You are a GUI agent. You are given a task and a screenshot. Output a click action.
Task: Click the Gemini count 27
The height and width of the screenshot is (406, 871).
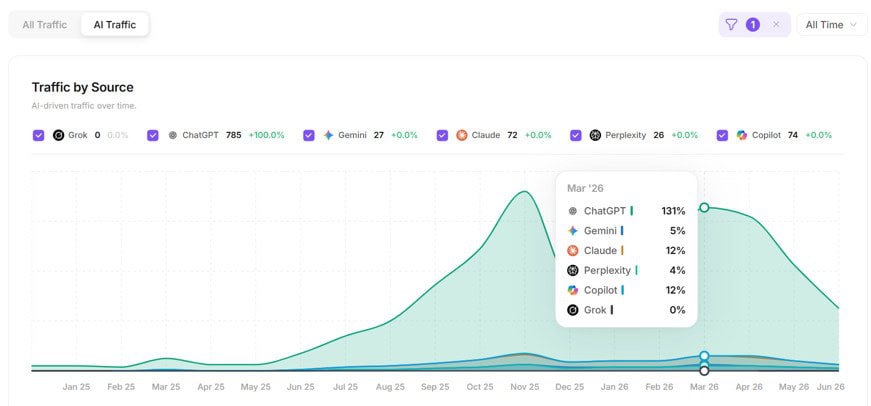tap(378, 135)
